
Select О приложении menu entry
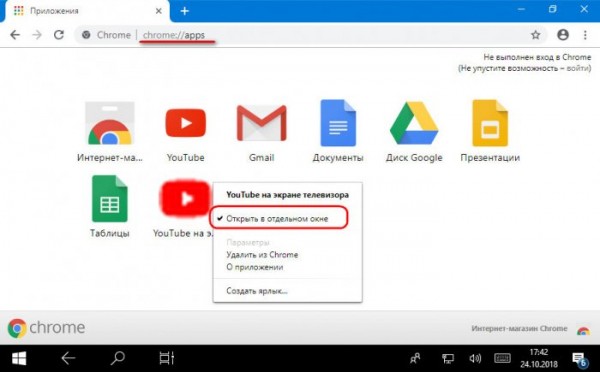click(x=255, y=267)
